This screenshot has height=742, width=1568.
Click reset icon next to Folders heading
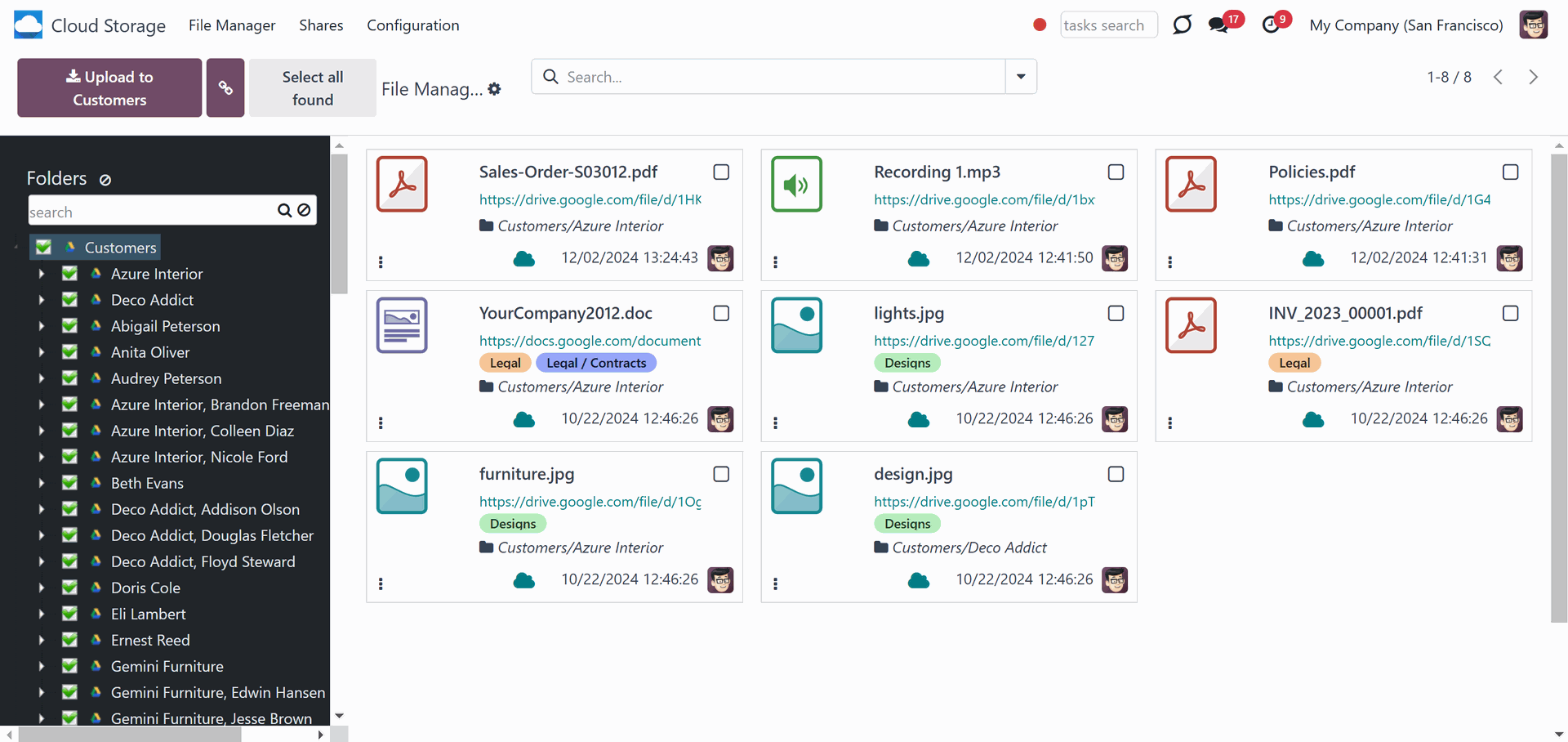[x=105, y=180]
